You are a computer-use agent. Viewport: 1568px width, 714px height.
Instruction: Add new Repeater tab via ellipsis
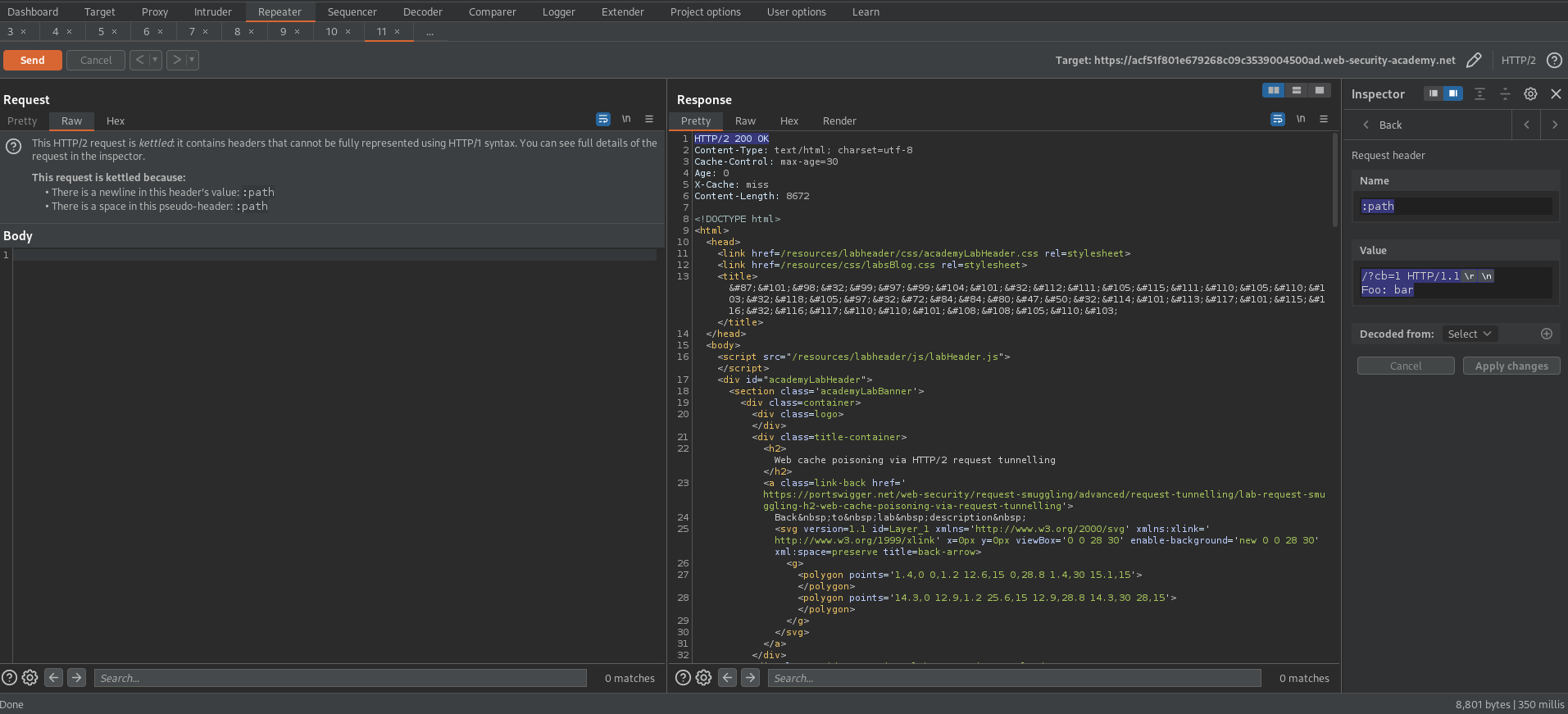(430, 32)
